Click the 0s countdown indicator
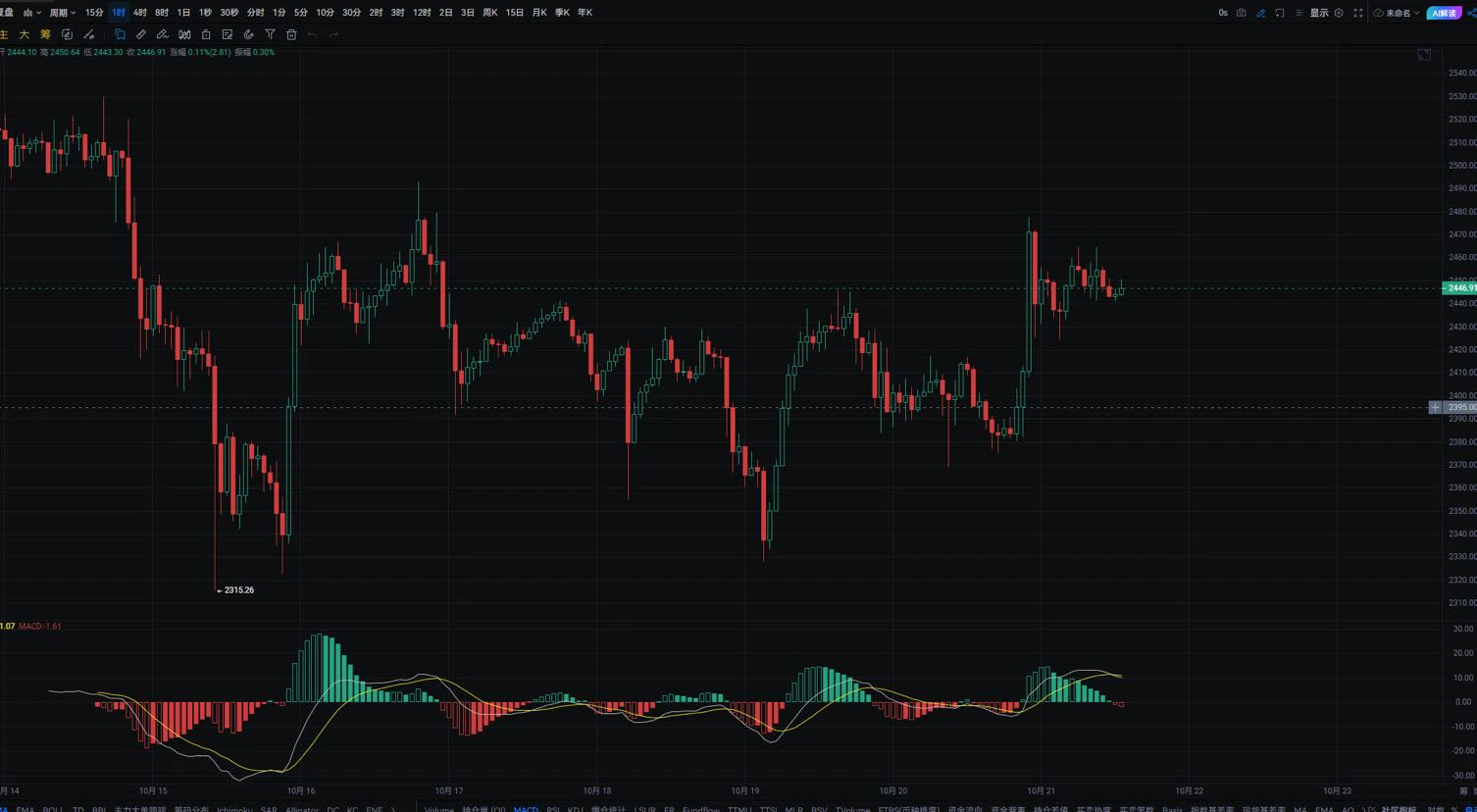Image resolution: width=1477 pixels, height=812 pixels. (1223, 13)
